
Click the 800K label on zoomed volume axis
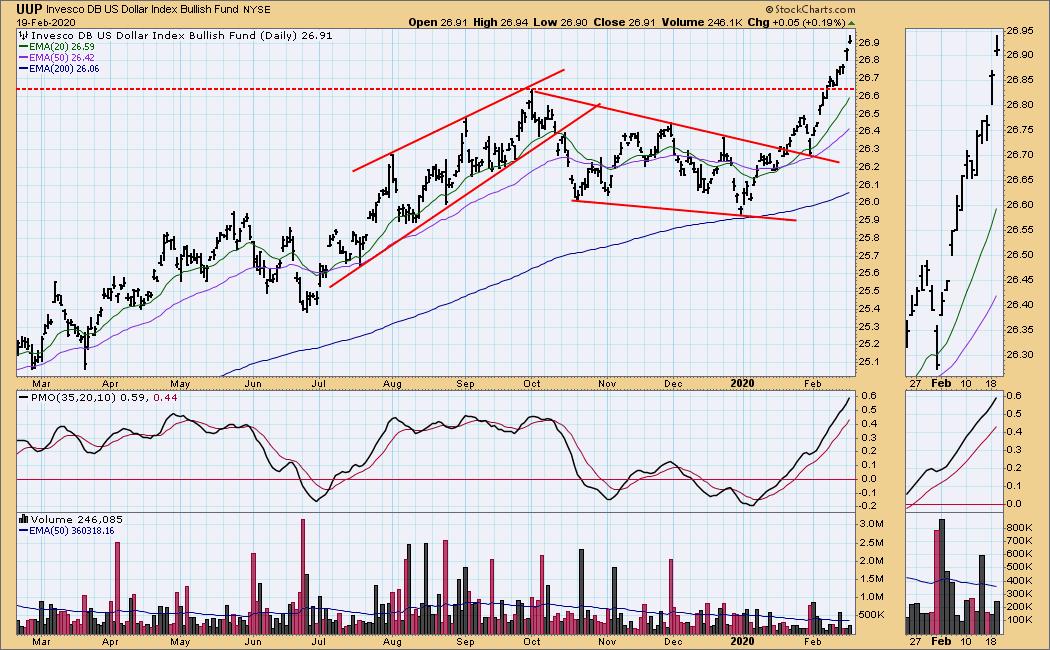pos(1020,527)
